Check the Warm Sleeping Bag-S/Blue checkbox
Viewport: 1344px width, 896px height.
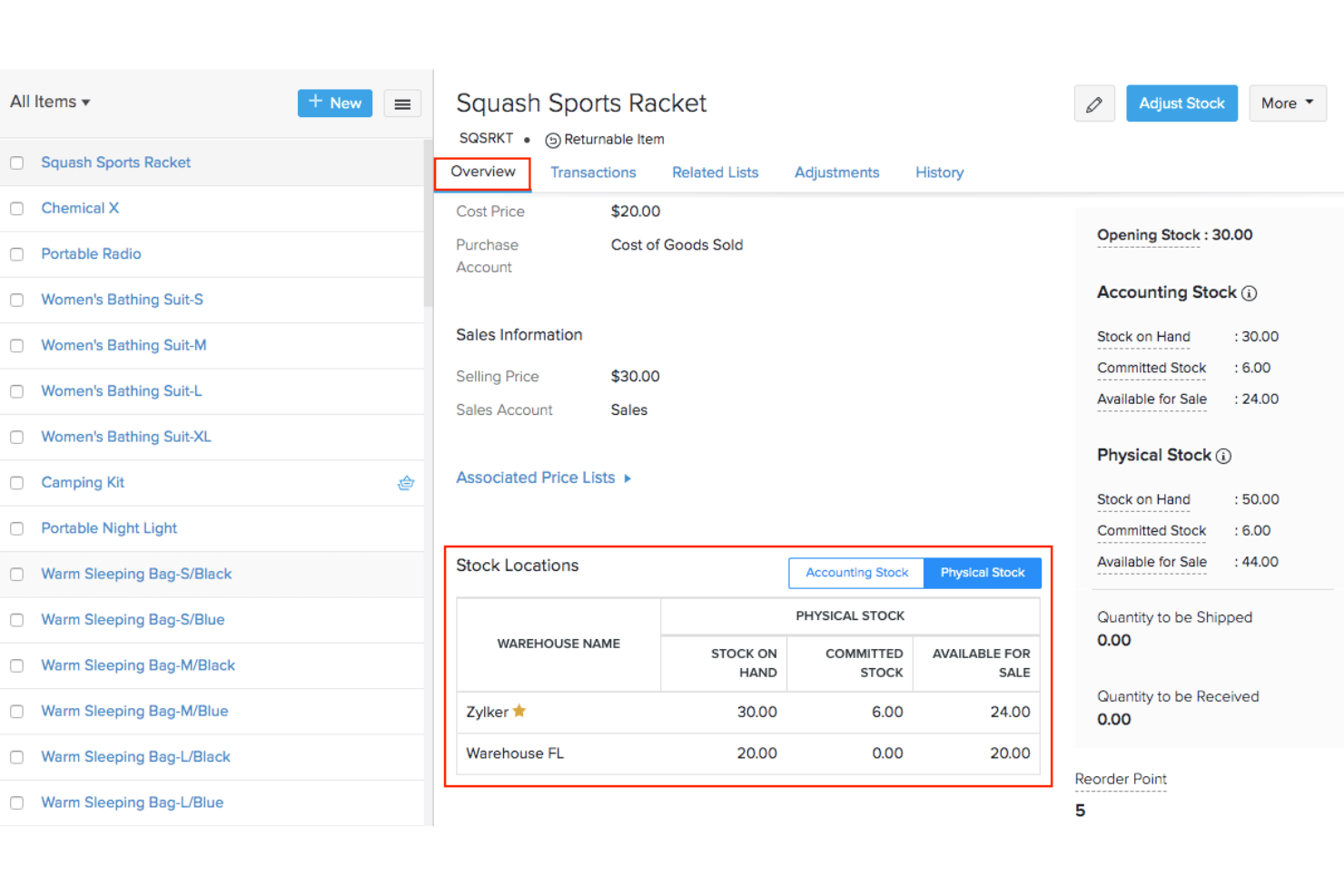click(16, 620)
